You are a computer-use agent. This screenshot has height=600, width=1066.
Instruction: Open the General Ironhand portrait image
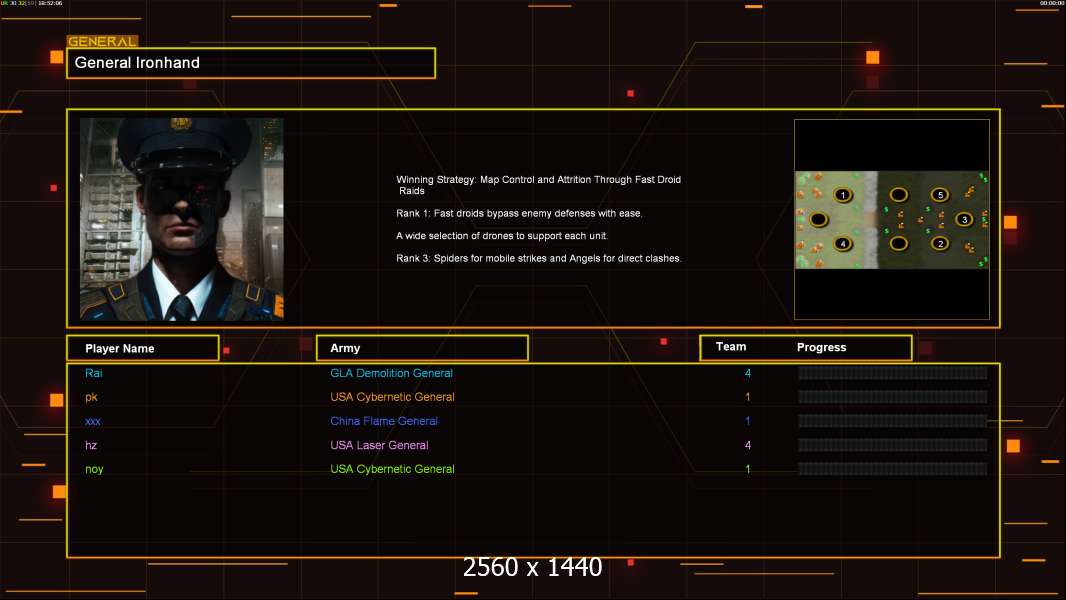click(182, 219)
